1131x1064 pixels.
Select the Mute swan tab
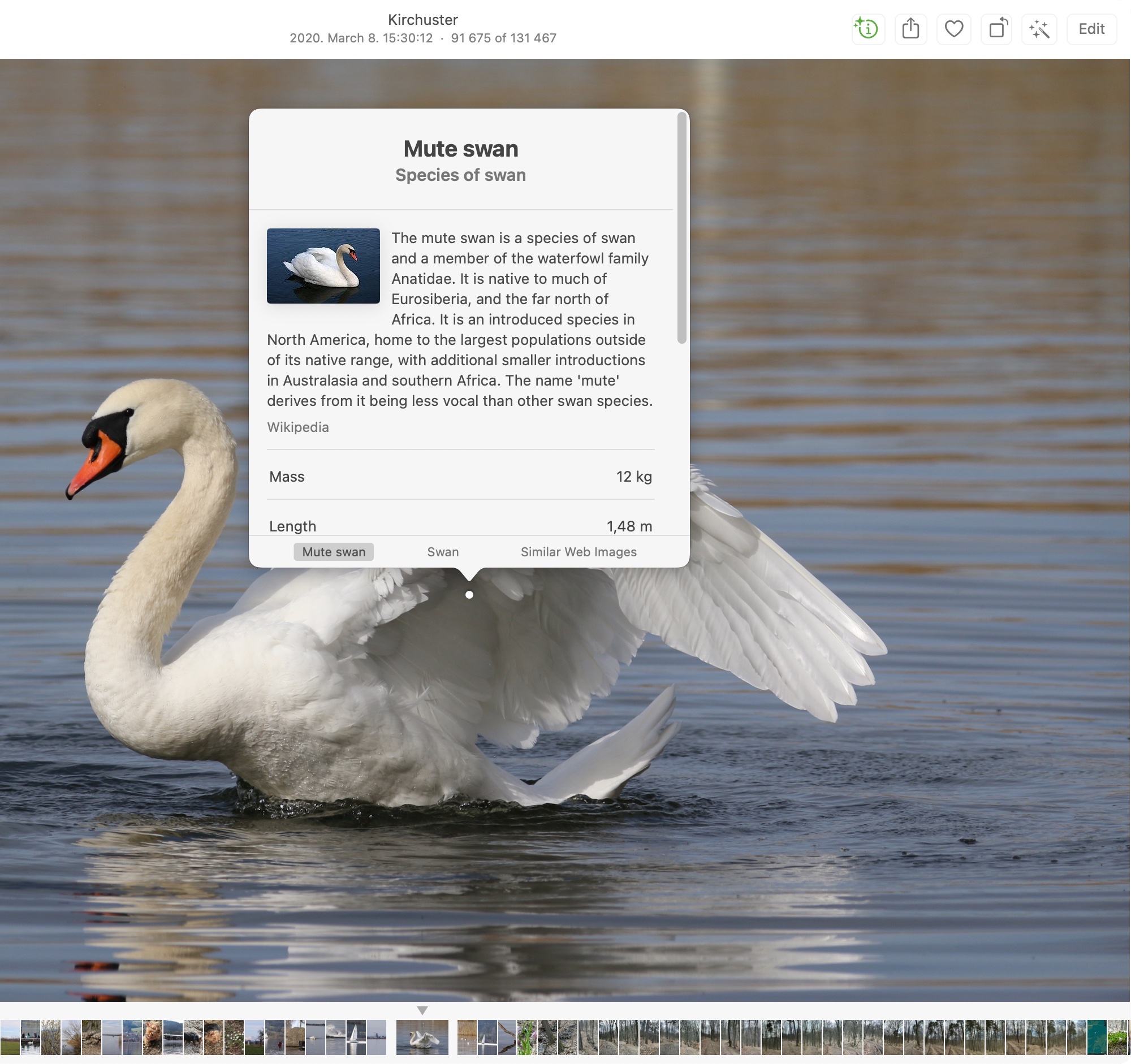tap(334, 552)
